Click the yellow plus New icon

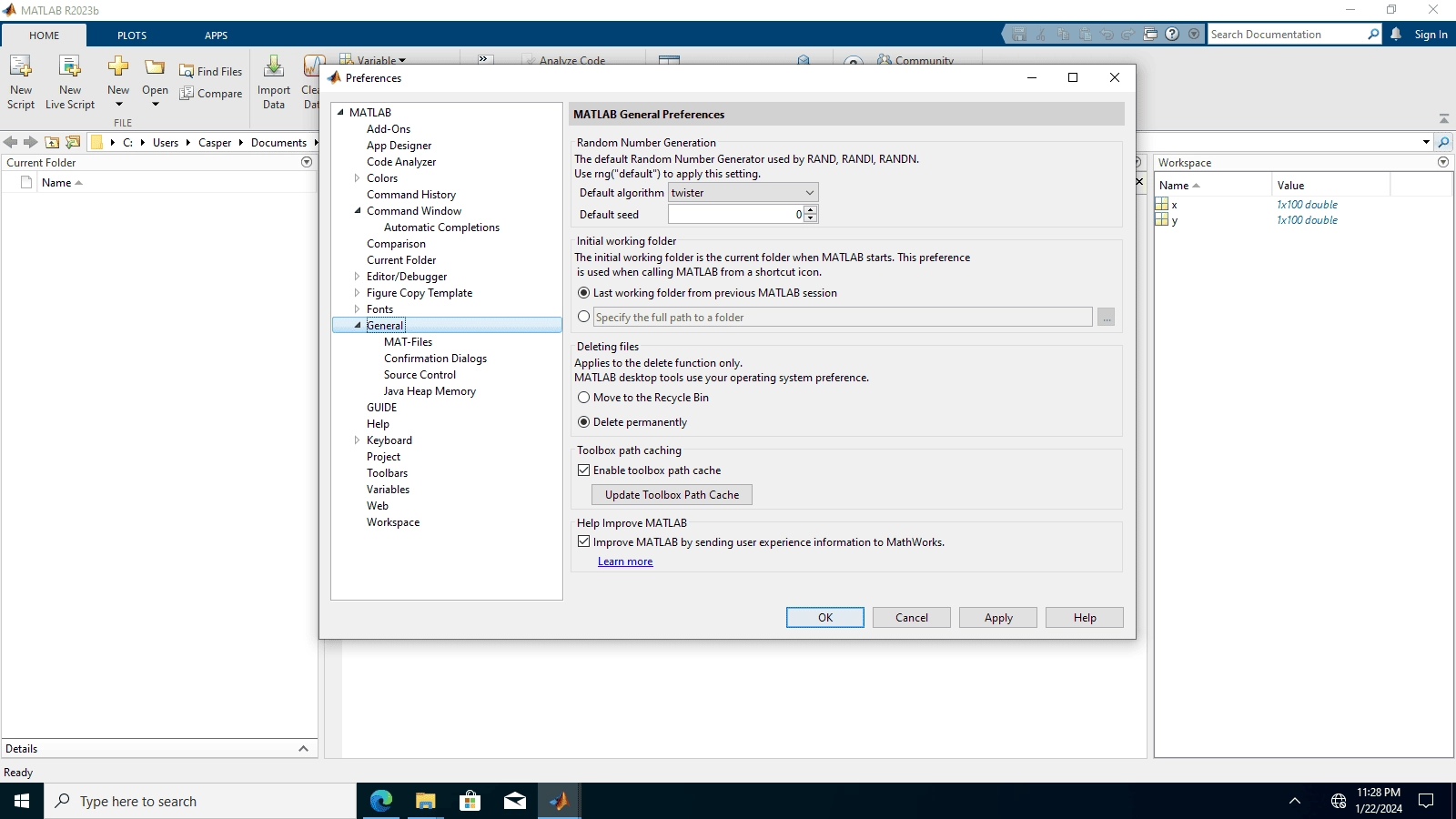click(118, 66)
